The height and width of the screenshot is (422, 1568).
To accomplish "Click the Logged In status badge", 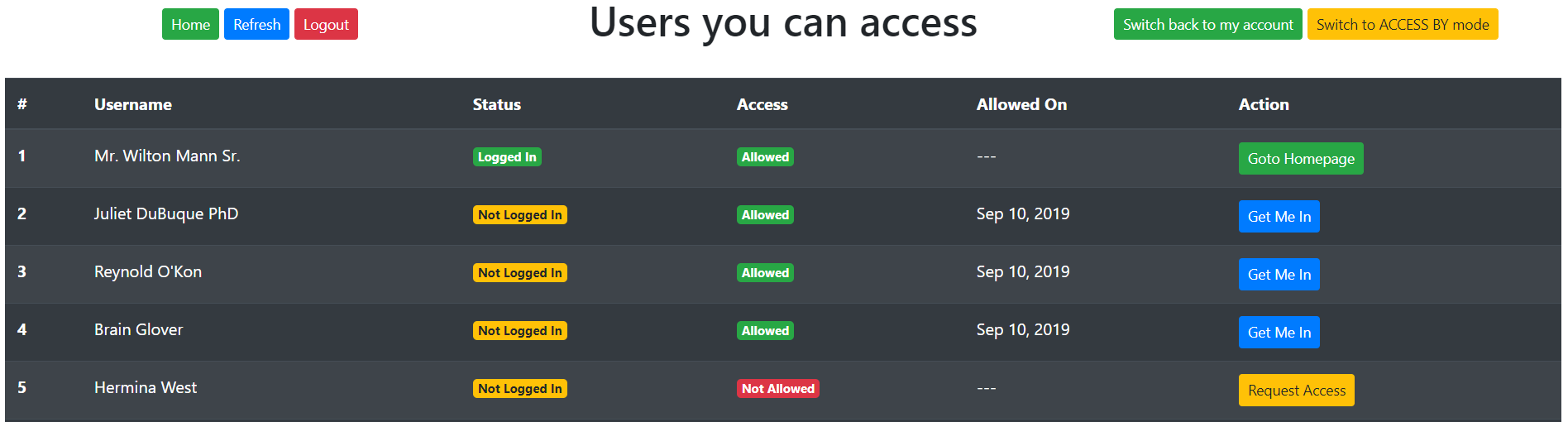I will pos(507,157).
